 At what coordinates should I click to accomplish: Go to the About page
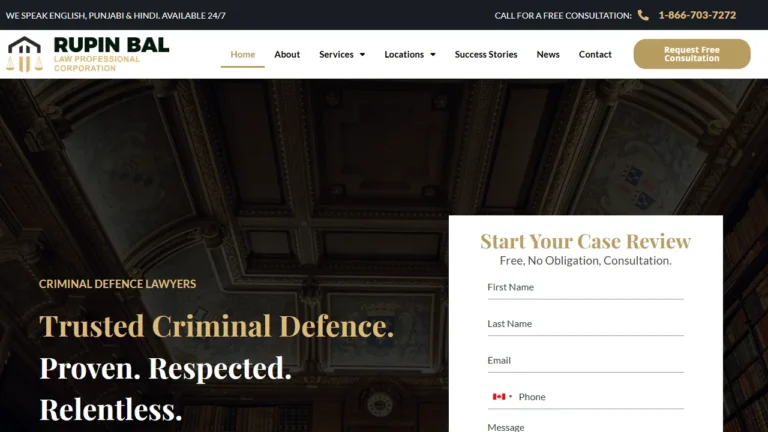coord(287,54)
